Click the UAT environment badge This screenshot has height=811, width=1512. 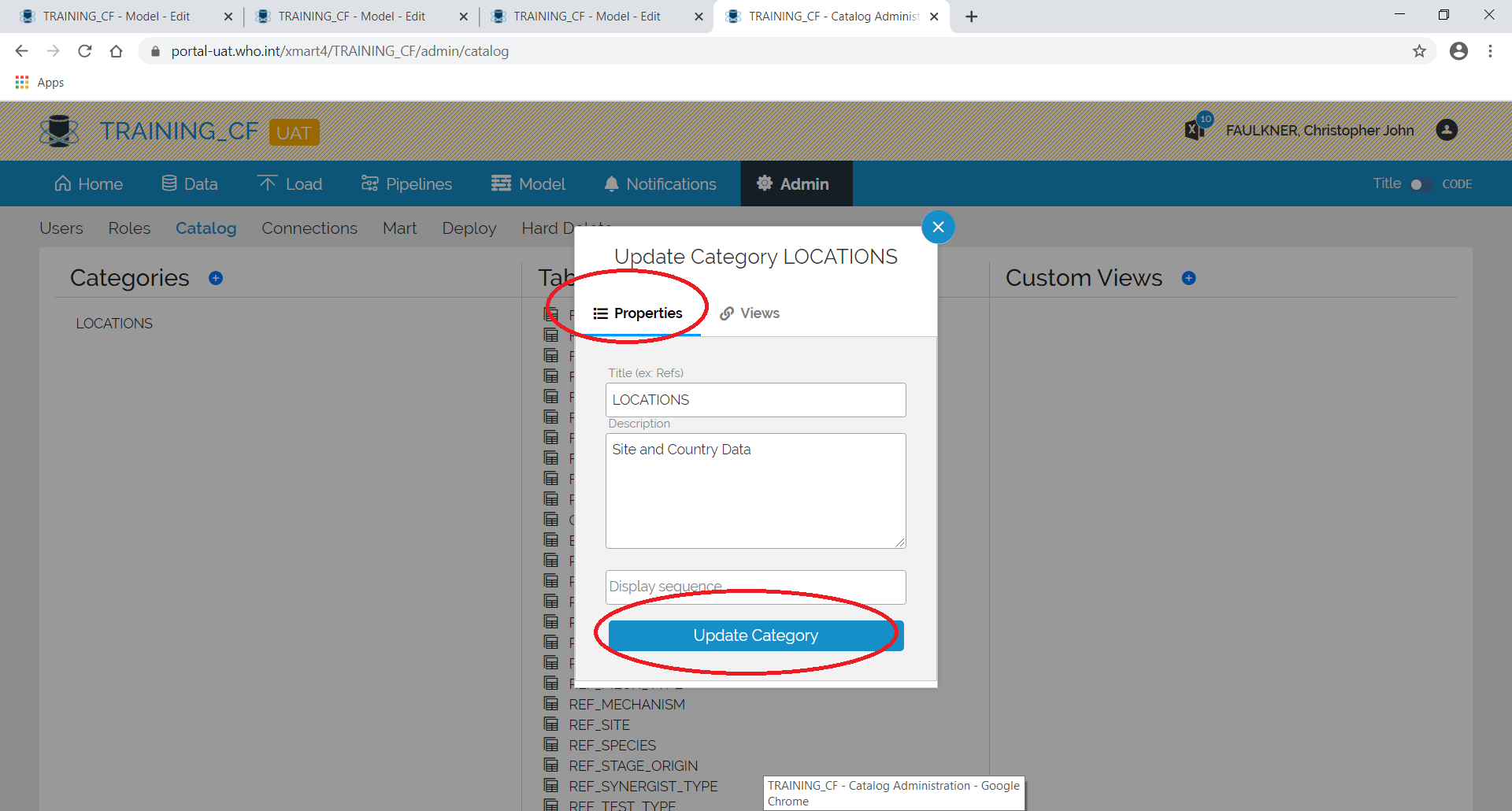[294, 132]
